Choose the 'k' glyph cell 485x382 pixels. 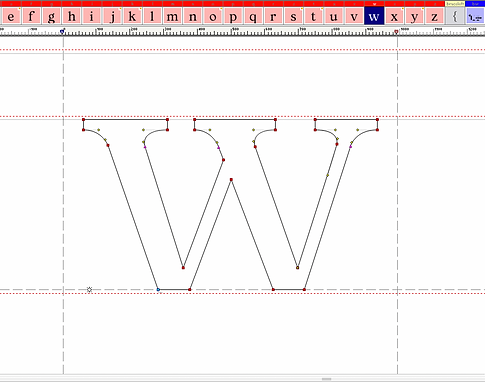click(x=132, y=16)
